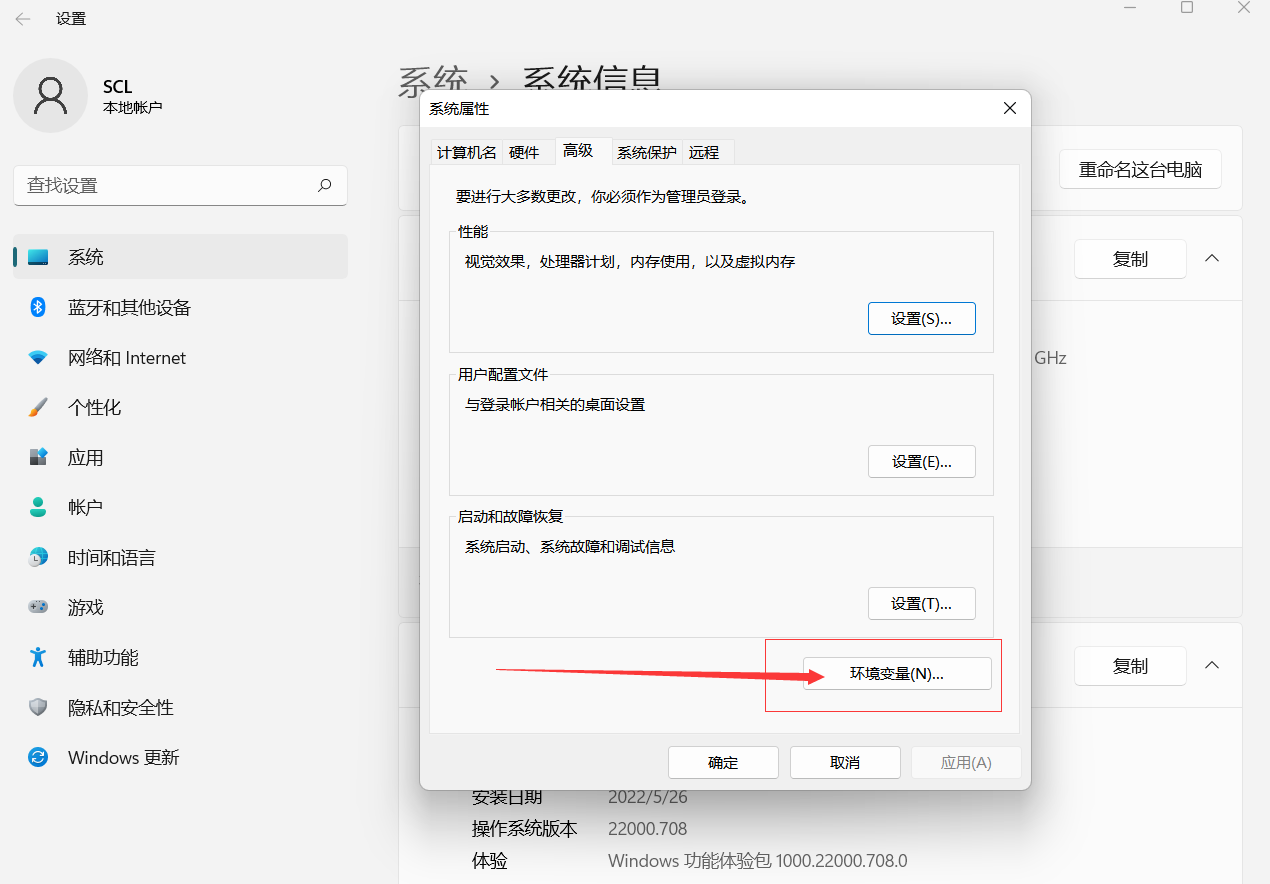The height and width of the screenshot is (884, 1270).
Task: Click the System monitor icon in sidebar
Action: pos(38,257)
